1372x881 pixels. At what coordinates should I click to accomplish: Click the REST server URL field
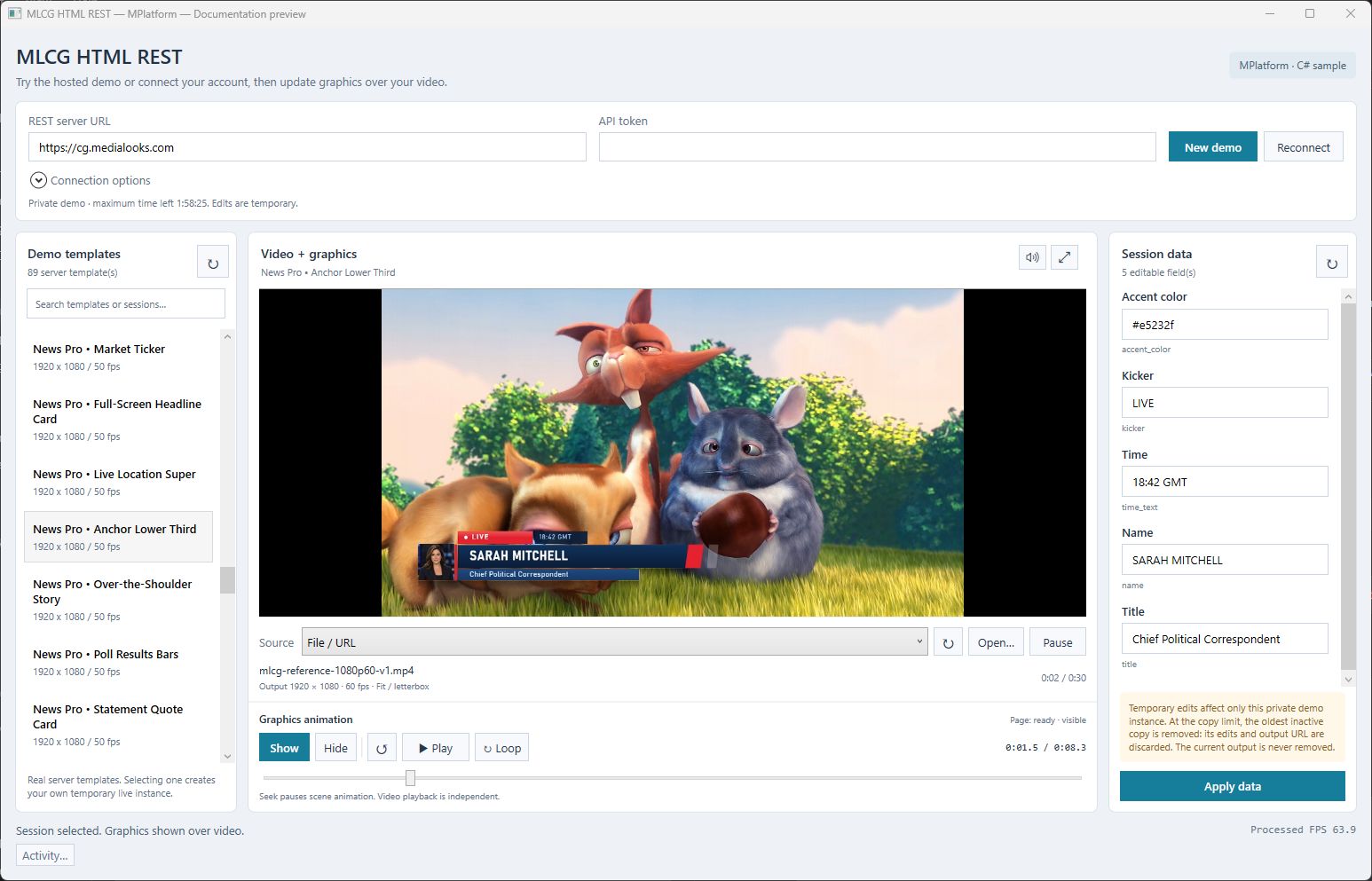[307, 147]
